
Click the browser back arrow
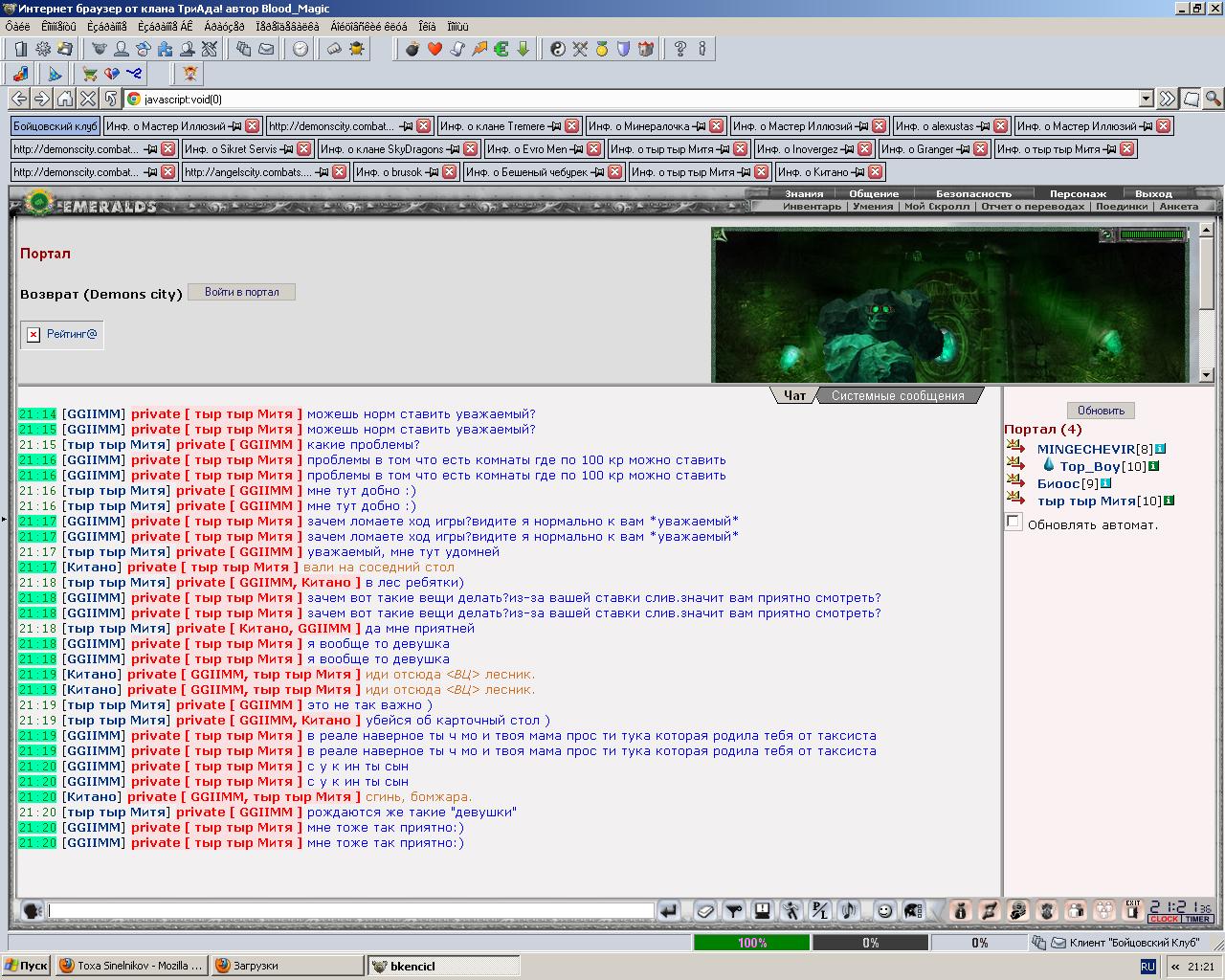point(19,99)
